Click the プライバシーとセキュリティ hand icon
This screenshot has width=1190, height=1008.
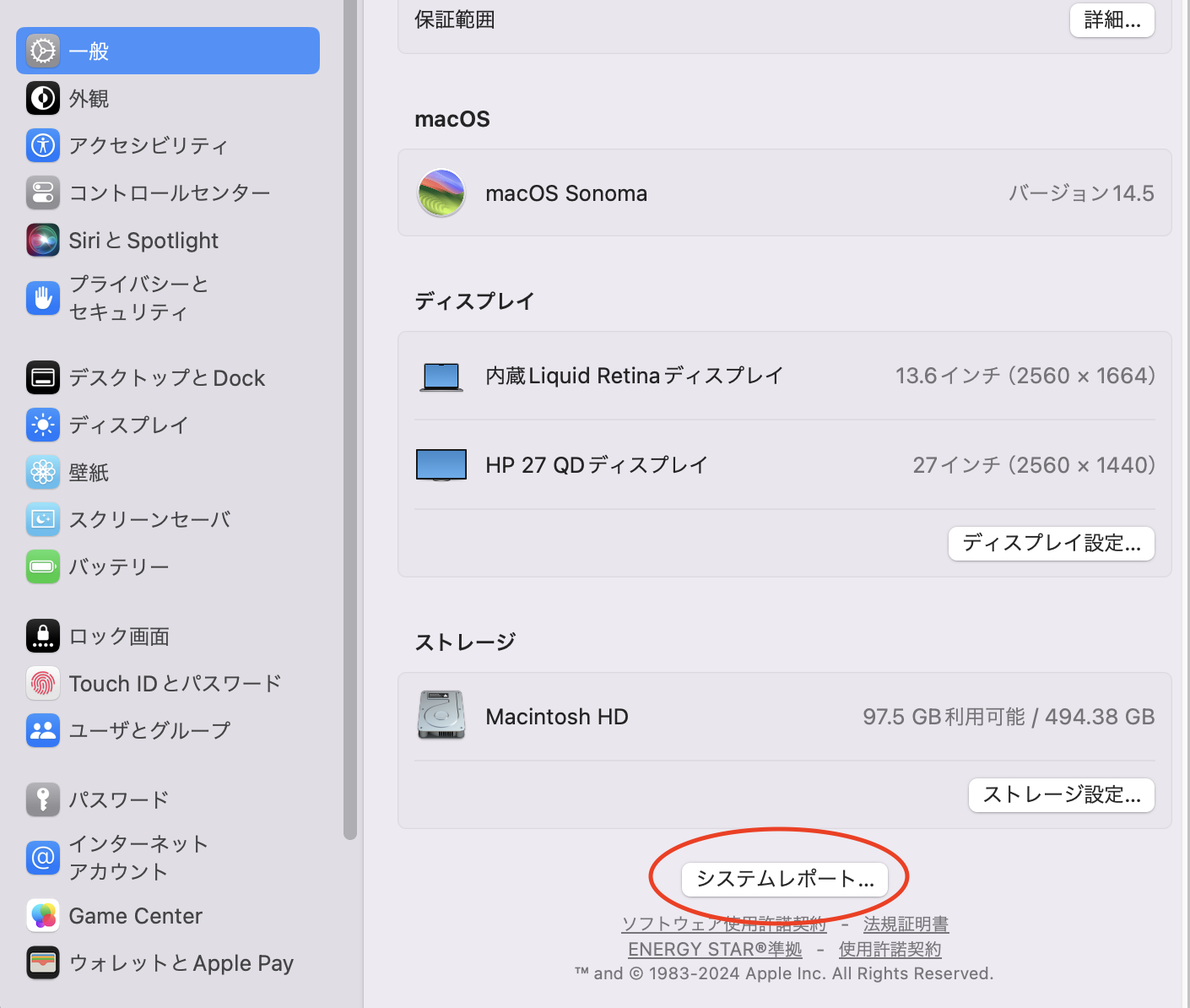tap(43, 297)
